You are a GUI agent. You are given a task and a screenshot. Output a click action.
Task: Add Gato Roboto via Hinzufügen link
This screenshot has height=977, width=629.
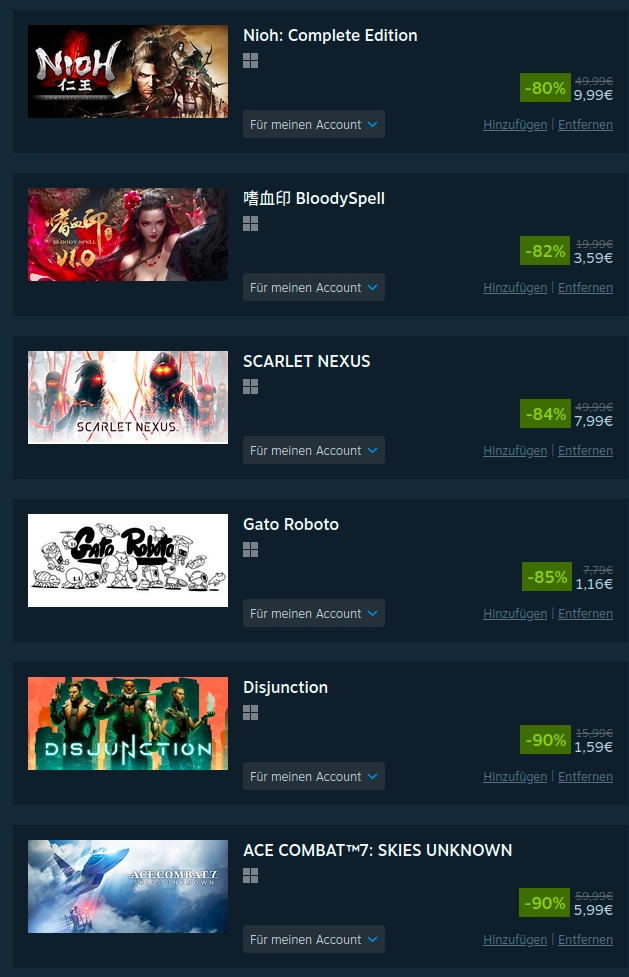click(515, 614)
